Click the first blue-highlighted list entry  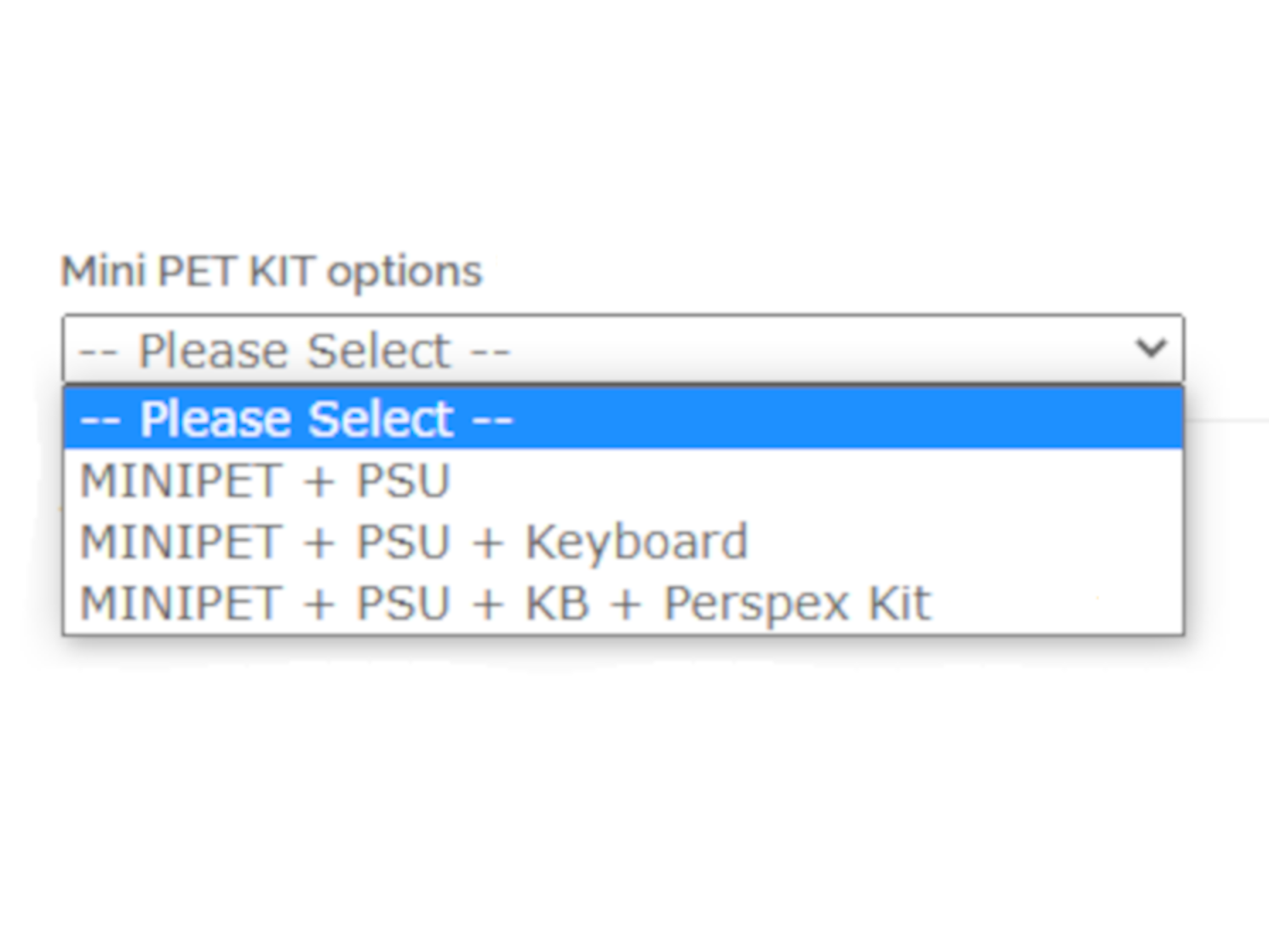296,419
